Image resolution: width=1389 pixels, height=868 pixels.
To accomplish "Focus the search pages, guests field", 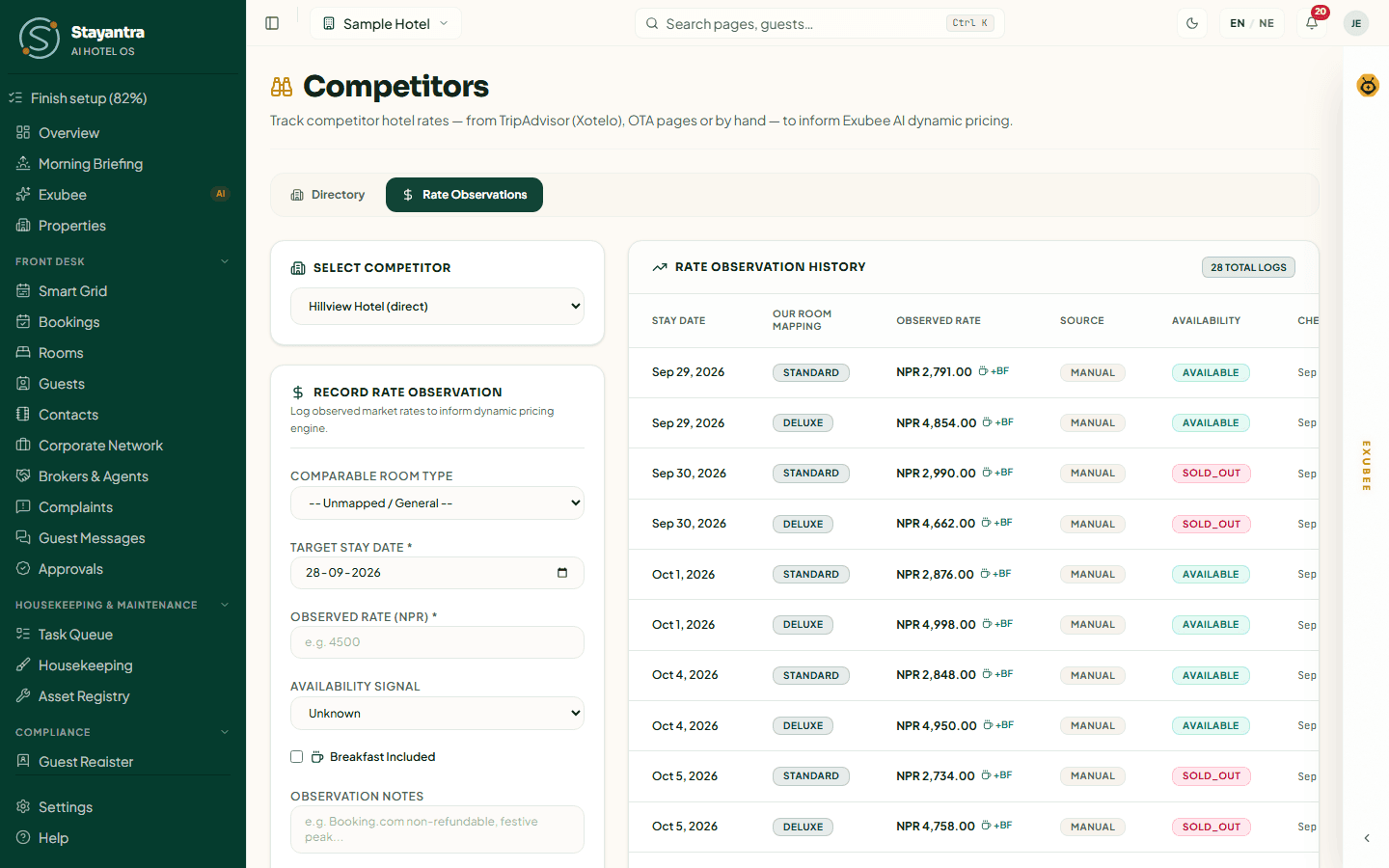I will tap(820, 23).
